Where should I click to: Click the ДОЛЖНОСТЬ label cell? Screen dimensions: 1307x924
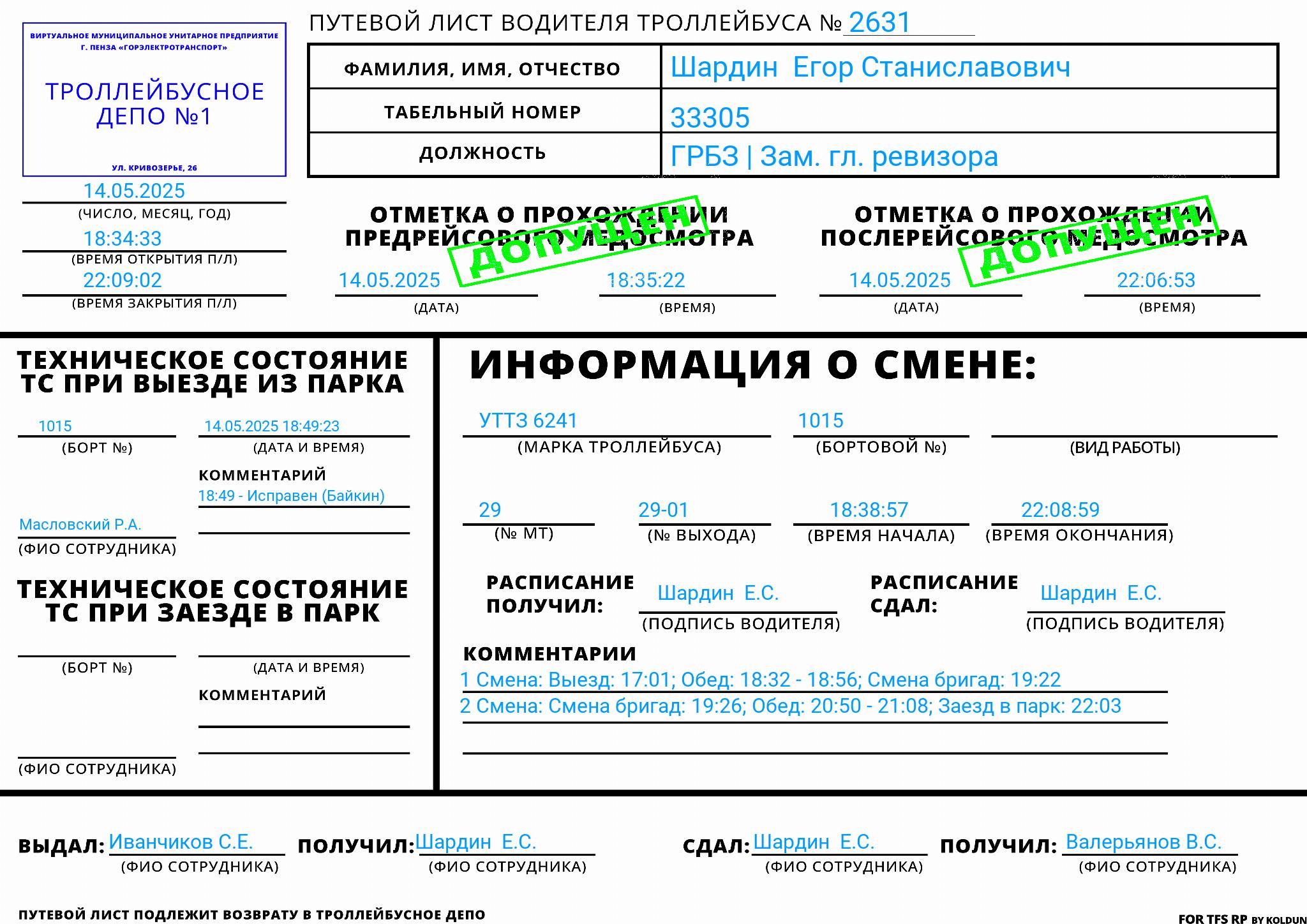[x=484, y=154]
